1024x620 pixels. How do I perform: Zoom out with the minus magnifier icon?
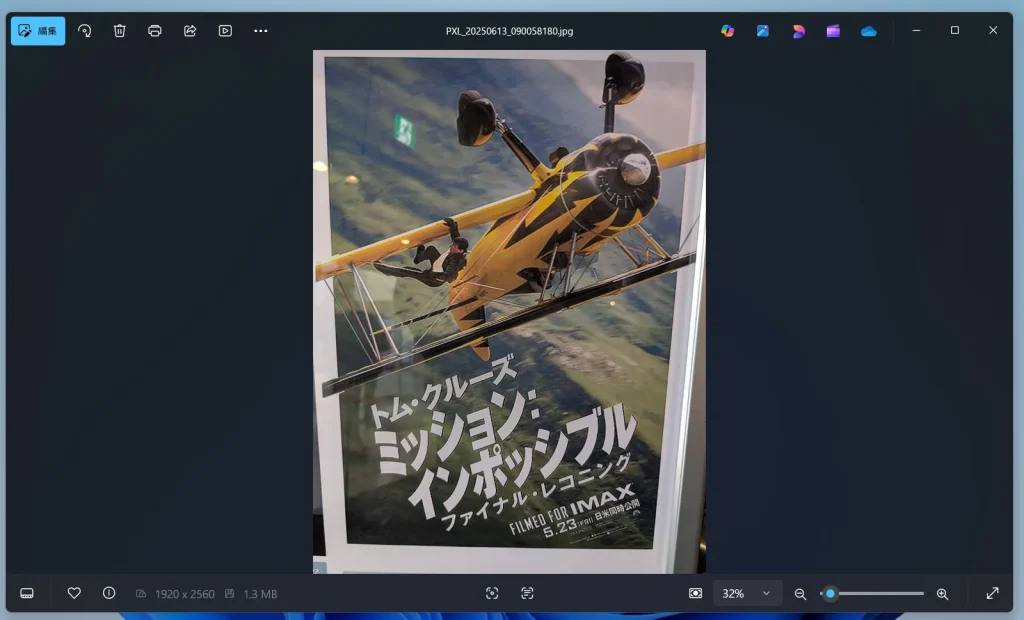tap(800, 594)
